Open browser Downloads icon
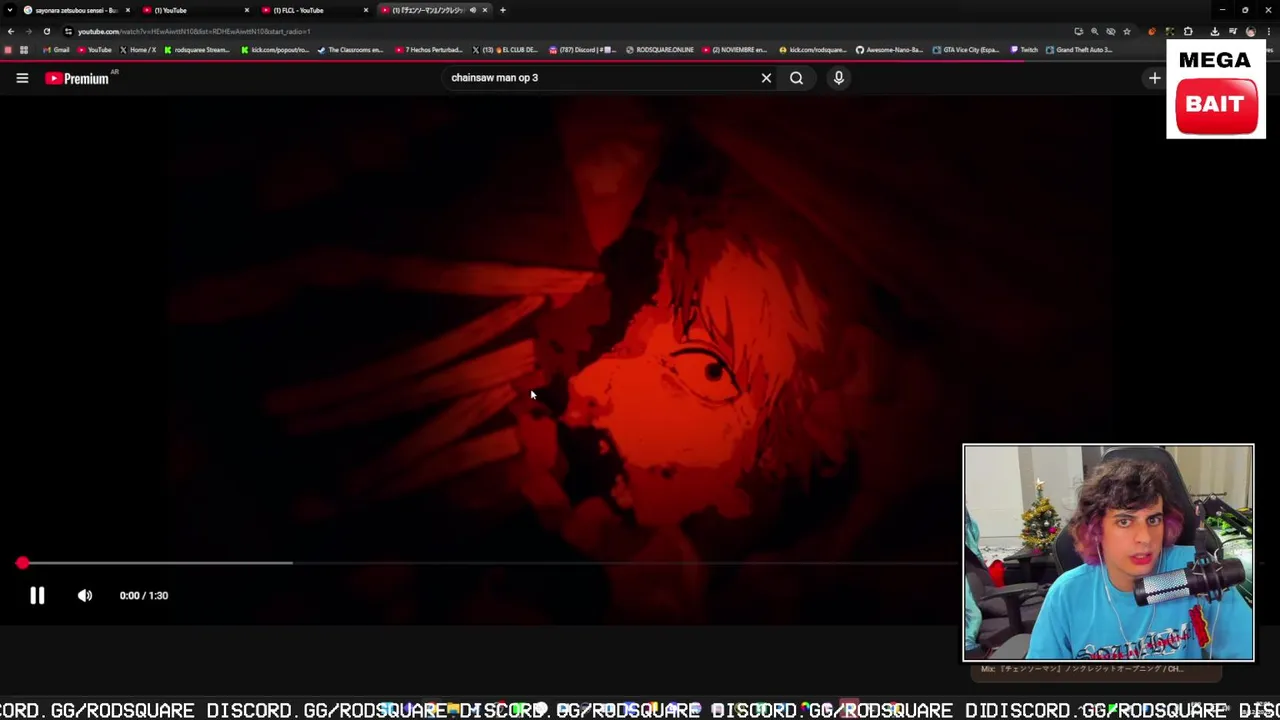1280x720 pixels. (1215, 31)
